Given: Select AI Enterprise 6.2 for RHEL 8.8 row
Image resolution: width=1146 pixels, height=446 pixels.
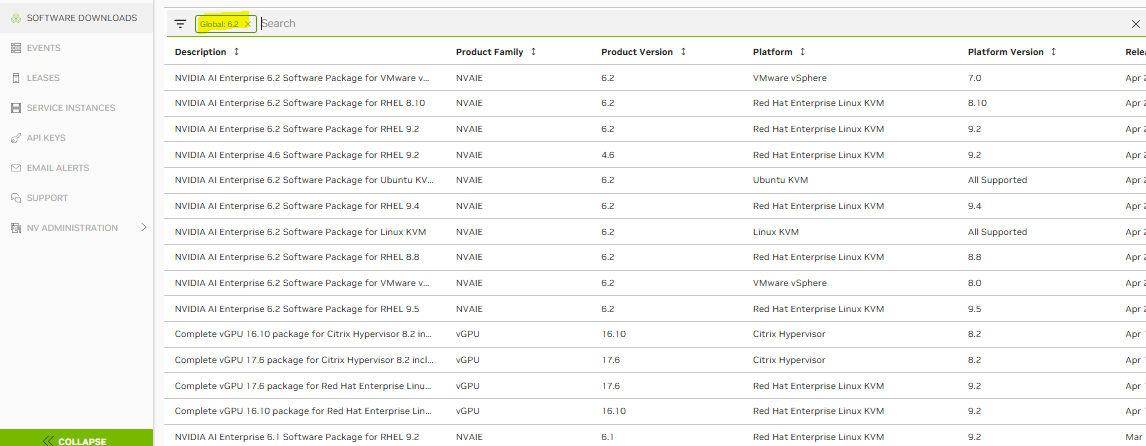Looking at the screenshot, I should pos(656,257).
